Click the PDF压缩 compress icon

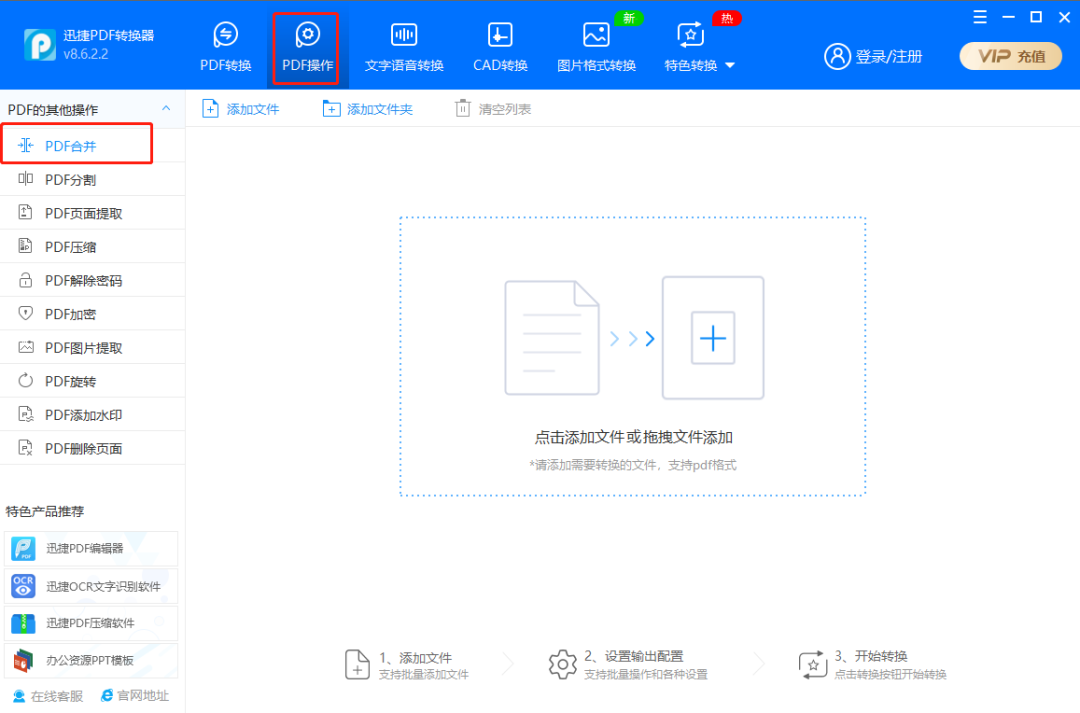click(25, 246)
